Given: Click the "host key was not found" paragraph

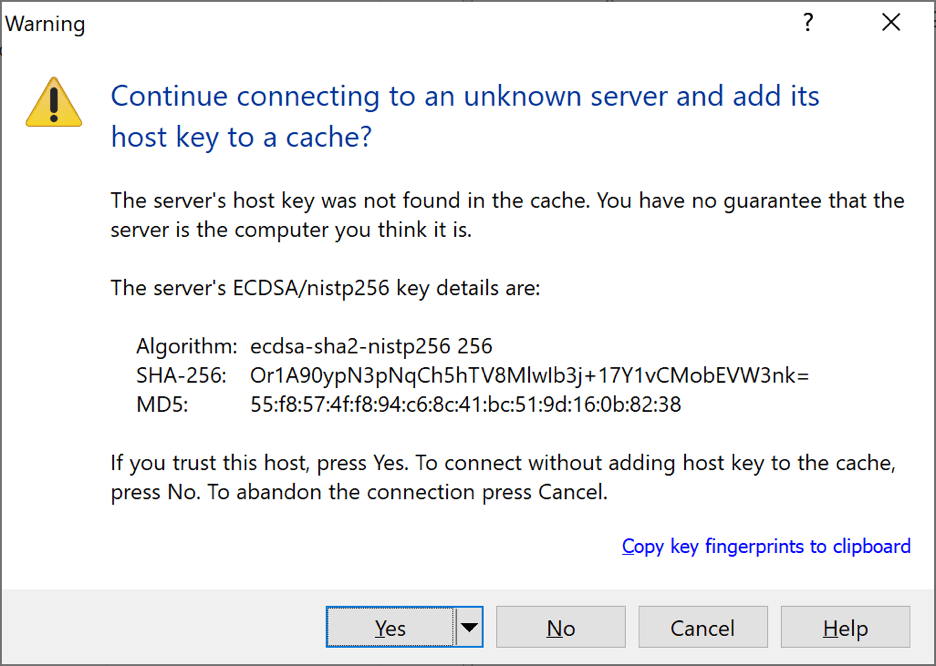Looking at the screenshot, I should coord(507,215).
